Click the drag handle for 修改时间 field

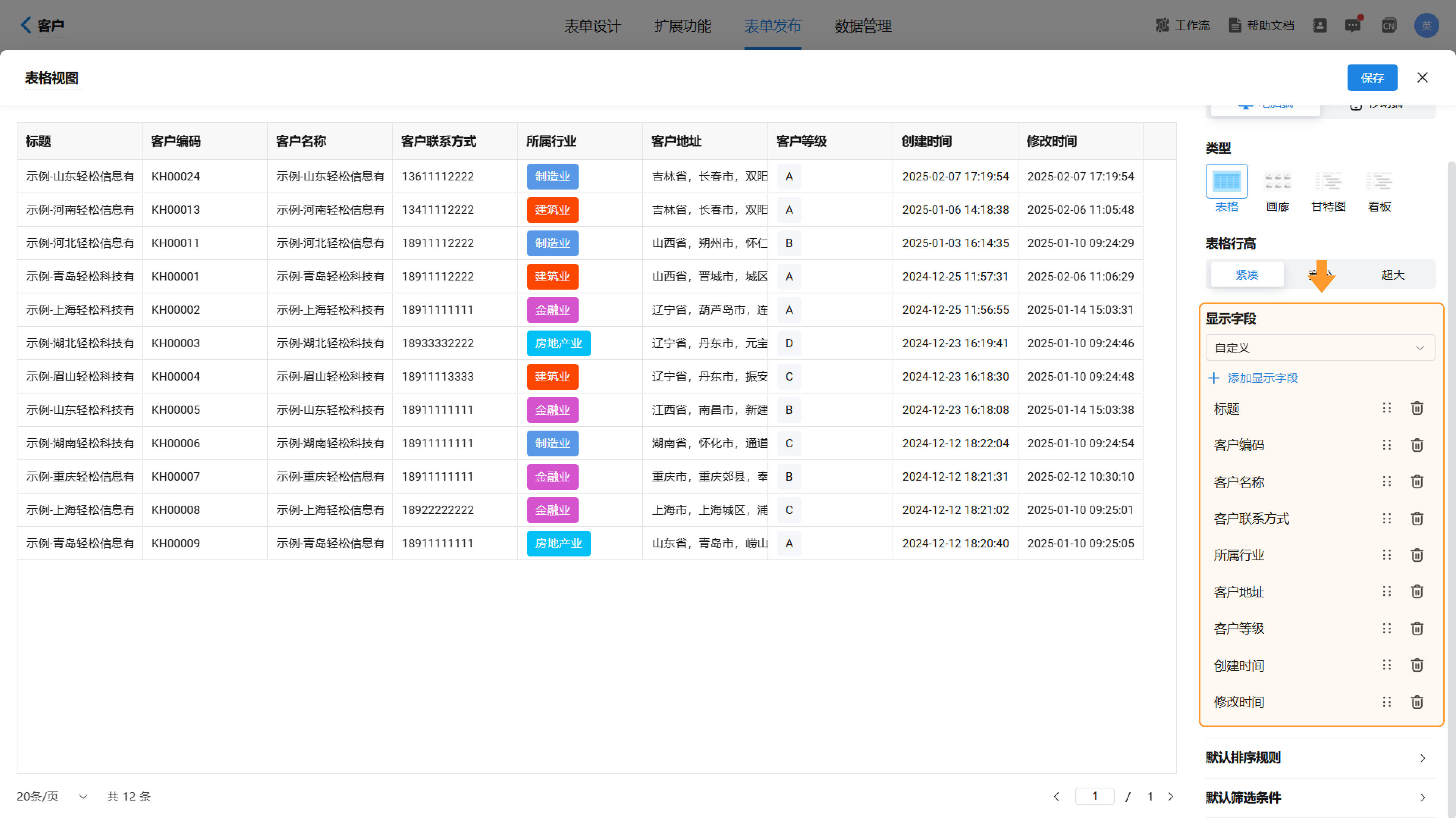click(1387, 702)
